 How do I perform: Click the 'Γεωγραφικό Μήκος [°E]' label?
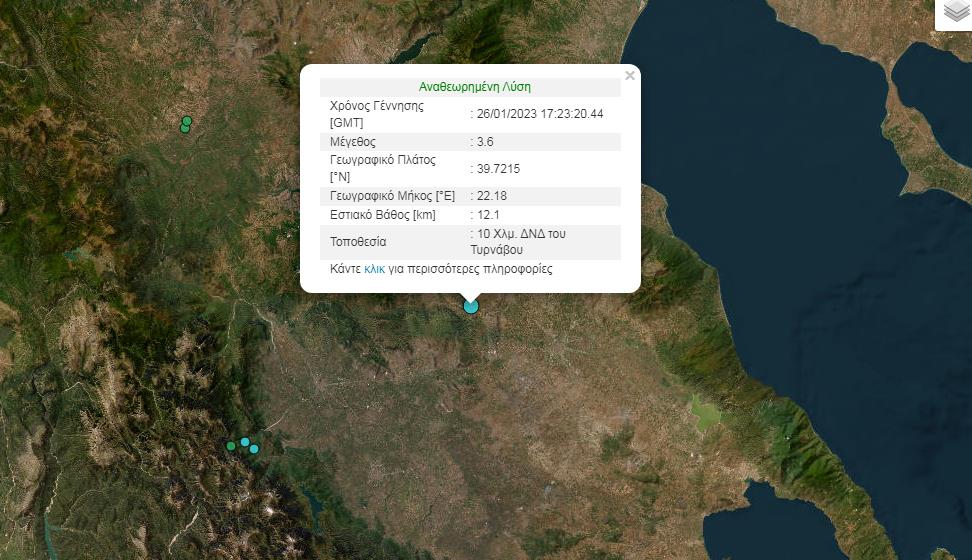click(x=392, y=196)
